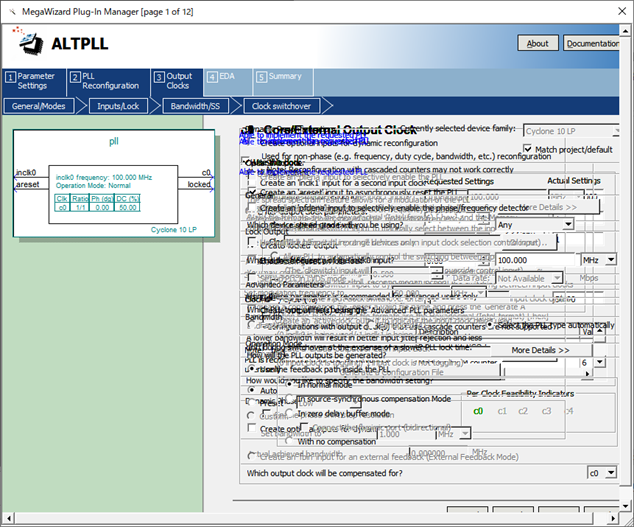634x527 pixels.
Task: Toggle the Match project/default checkbox
Action: pyautogui.click(x=528, y=149)
